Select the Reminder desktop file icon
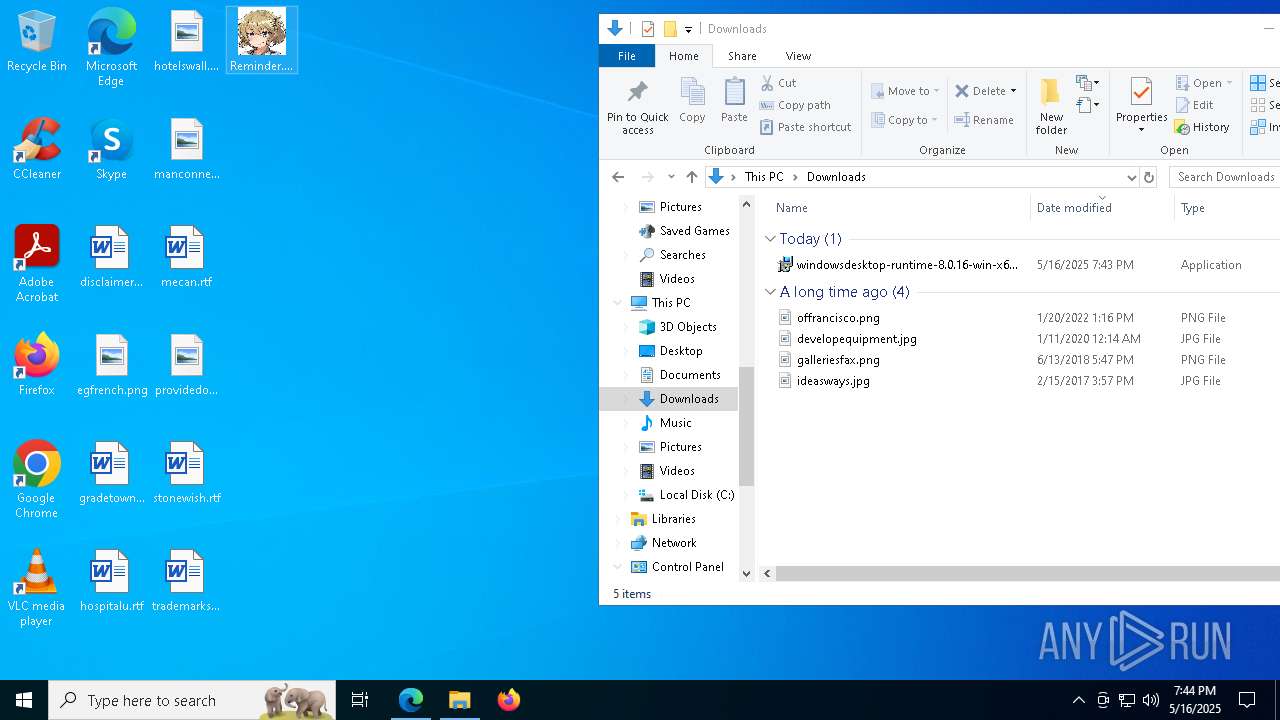 (261, 41)
